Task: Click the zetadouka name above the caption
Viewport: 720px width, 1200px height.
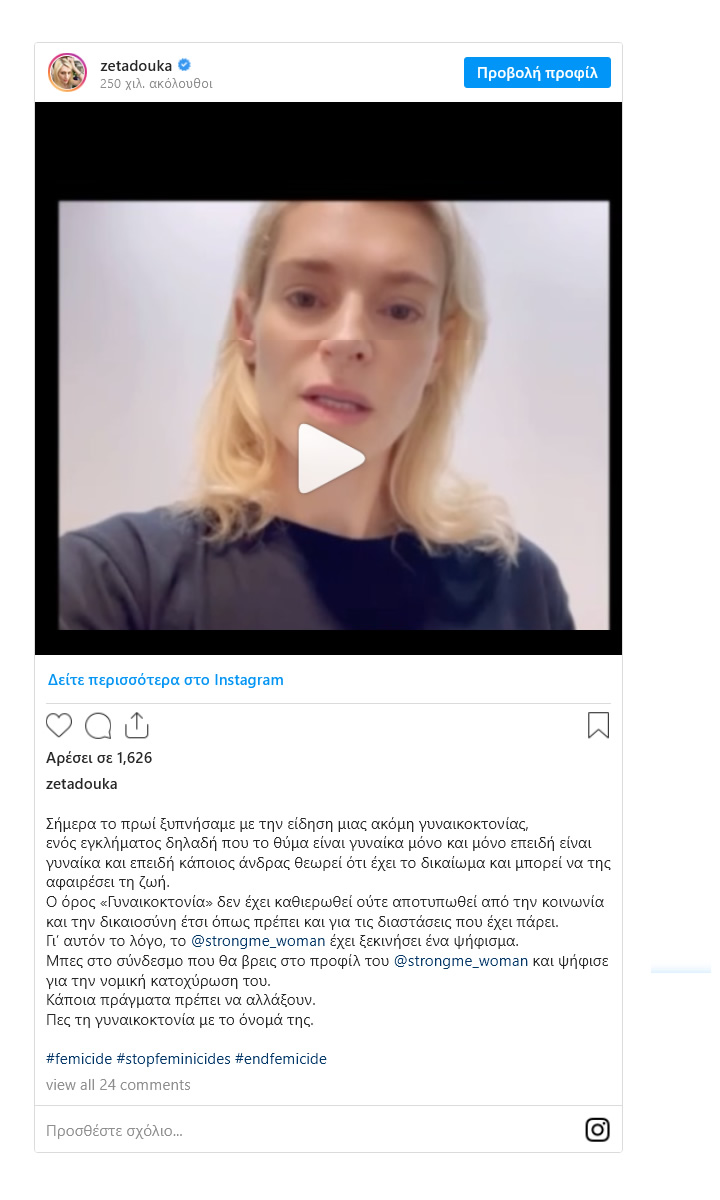Action: click(82, 784)
